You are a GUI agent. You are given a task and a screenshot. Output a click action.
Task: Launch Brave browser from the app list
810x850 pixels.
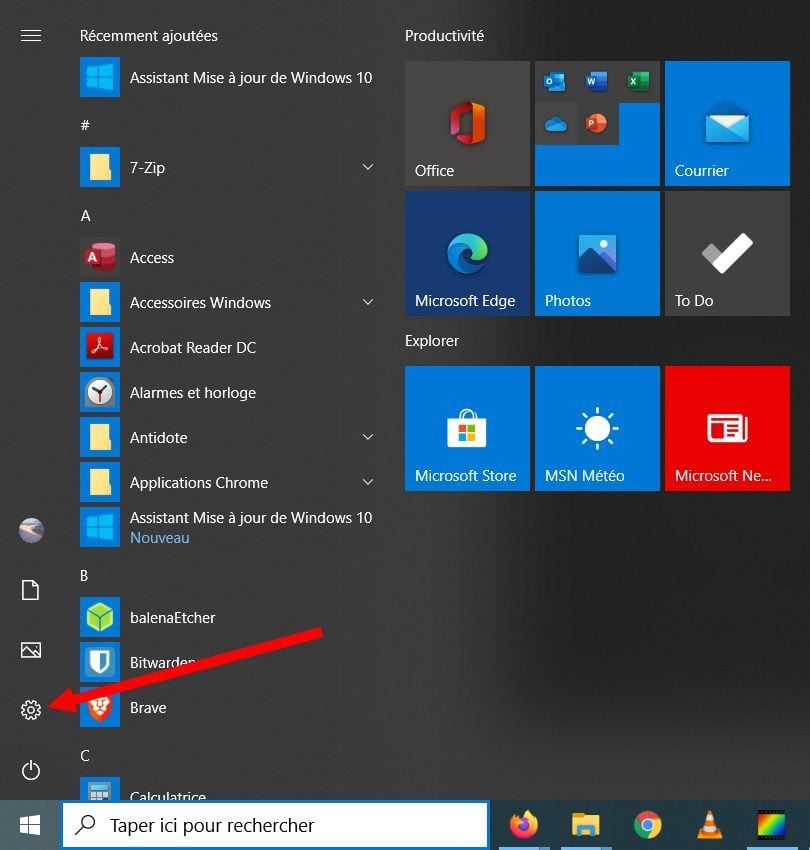point(228,707)
